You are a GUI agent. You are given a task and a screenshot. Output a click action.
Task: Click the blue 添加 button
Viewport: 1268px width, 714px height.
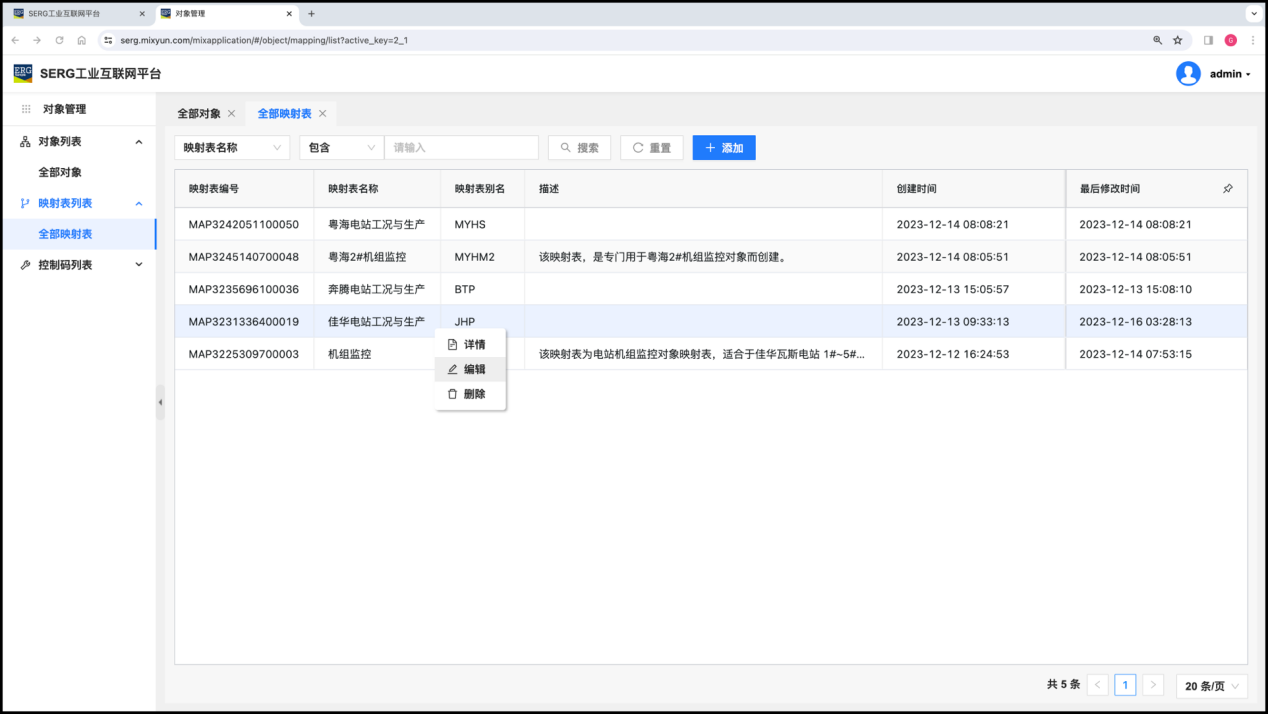pos(724,148)
